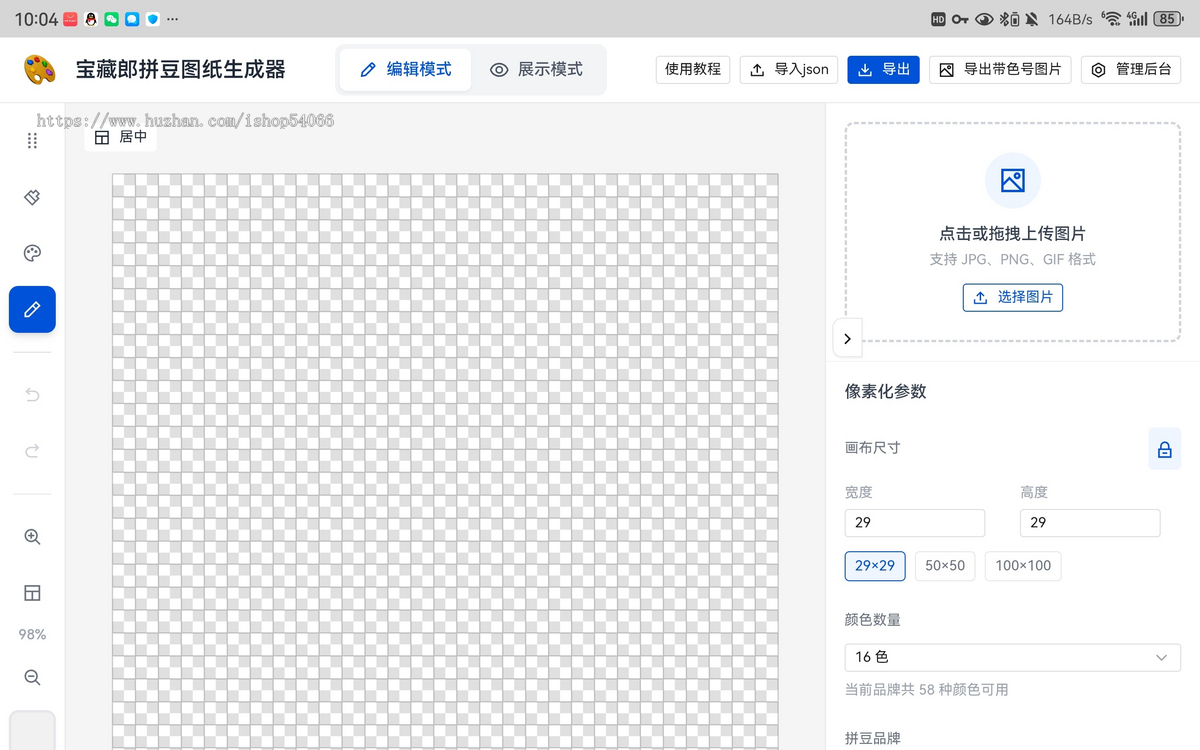Click 导入json button

[789, 69]
